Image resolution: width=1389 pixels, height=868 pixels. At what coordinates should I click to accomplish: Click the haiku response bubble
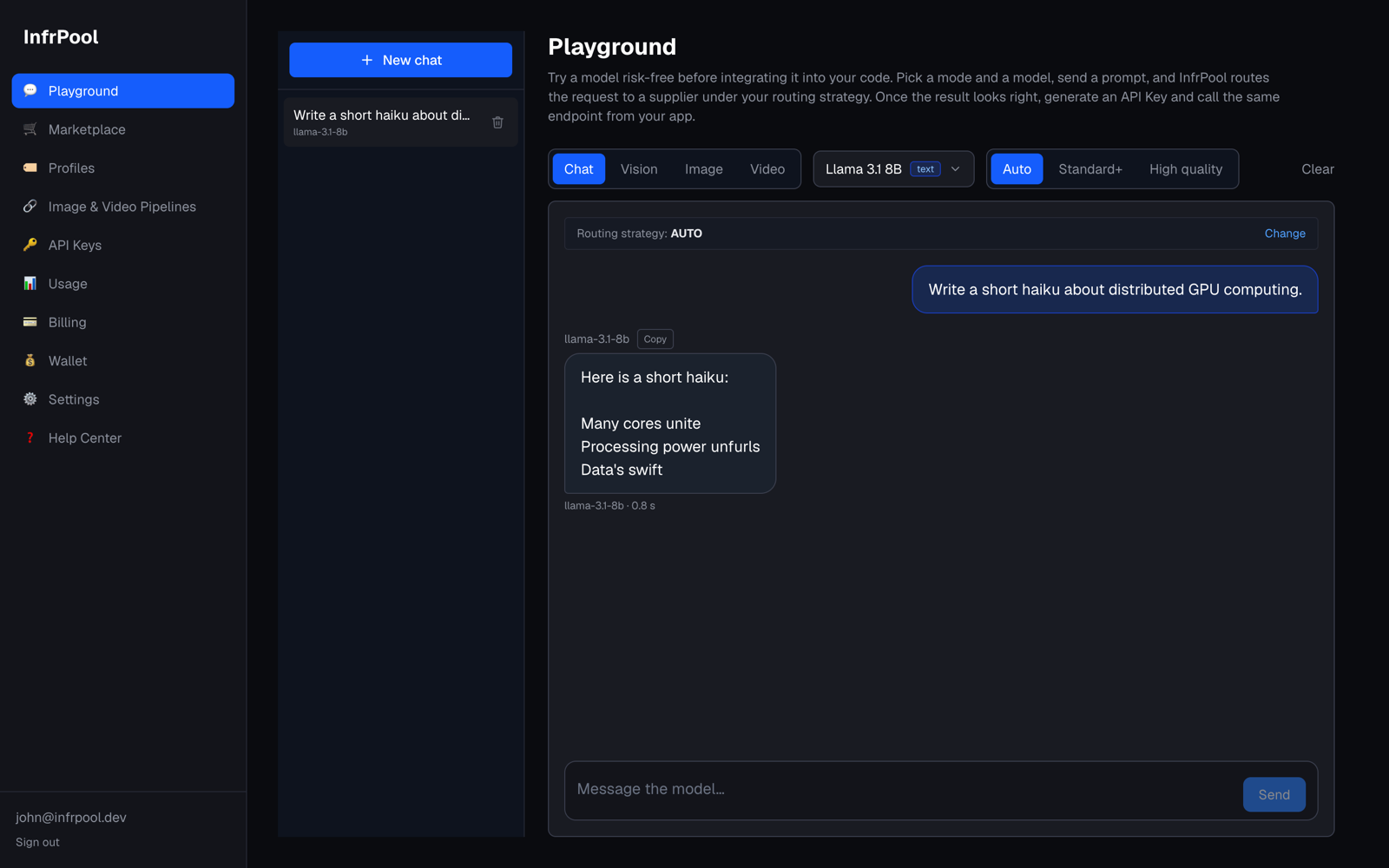tap(670, 424)
